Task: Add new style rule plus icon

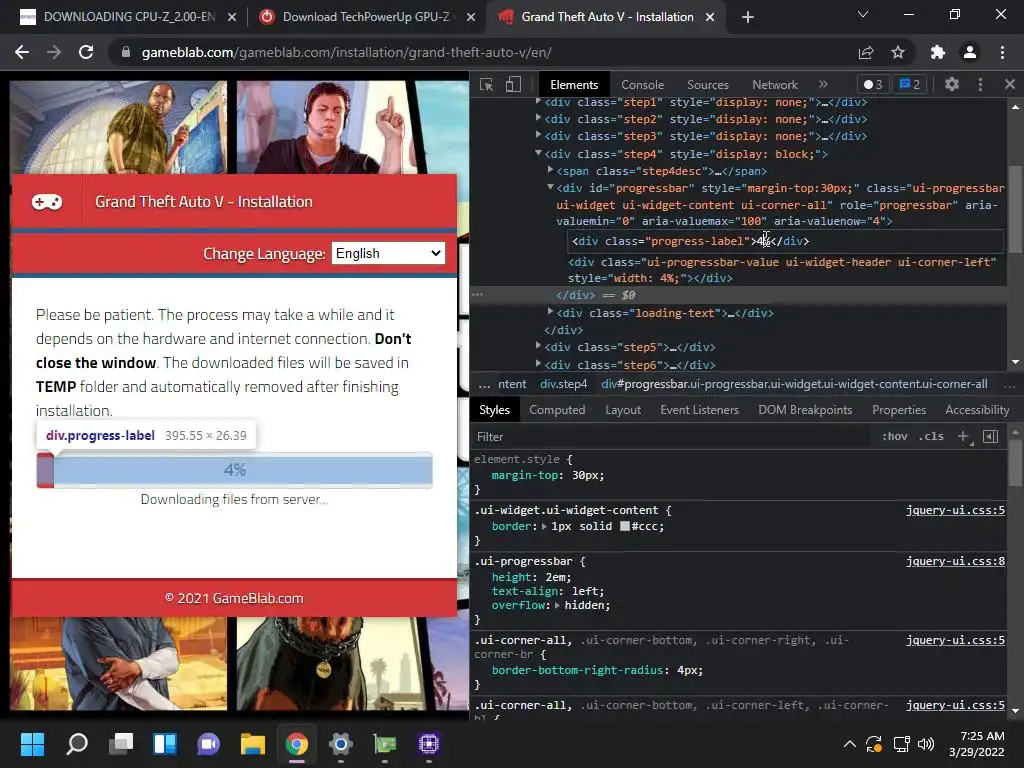Action: point(963,436)
